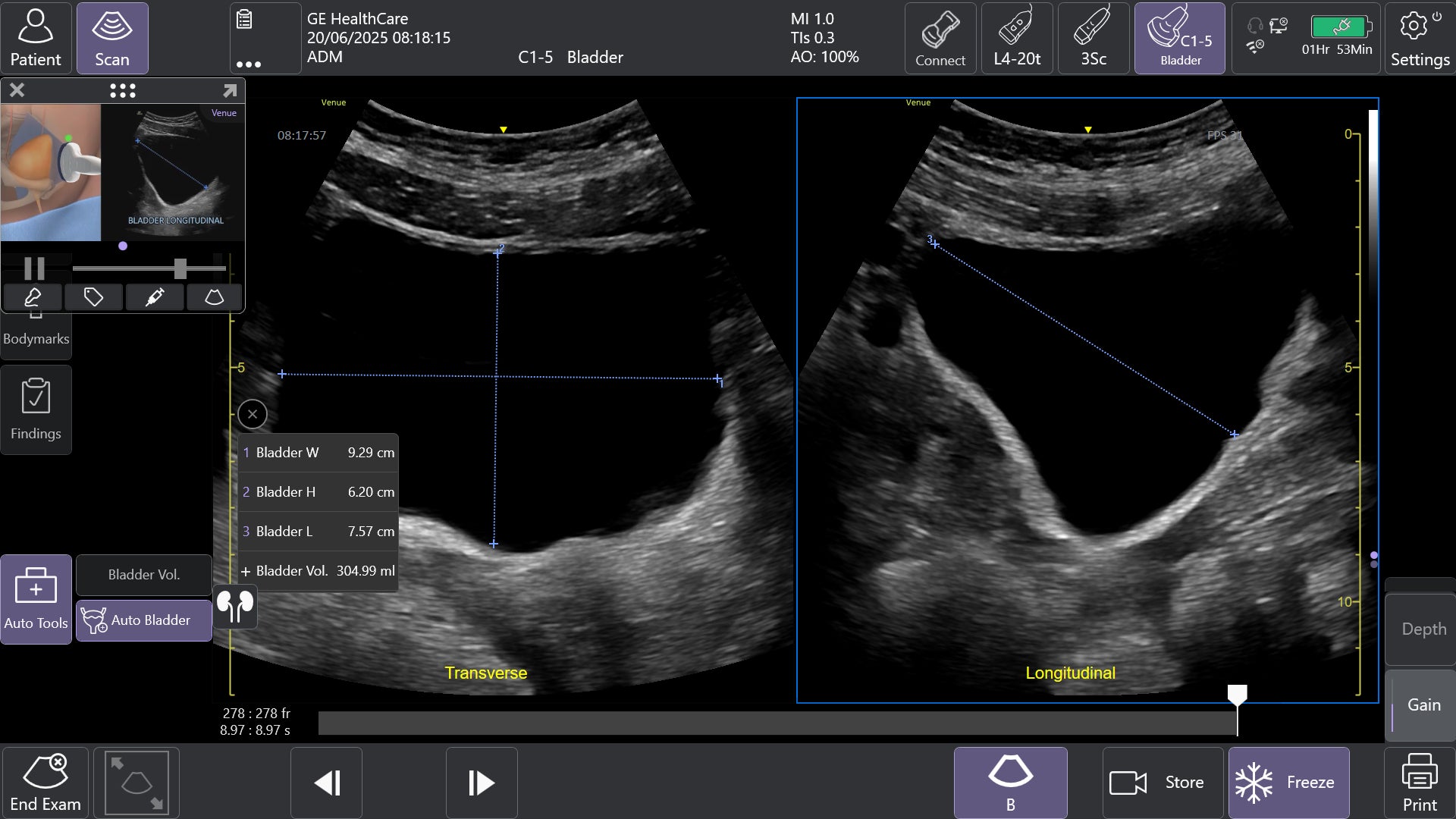Screen dimensions: 1456x819
Task: Open the three-dots exam menu
Action: tap(248, 64)
